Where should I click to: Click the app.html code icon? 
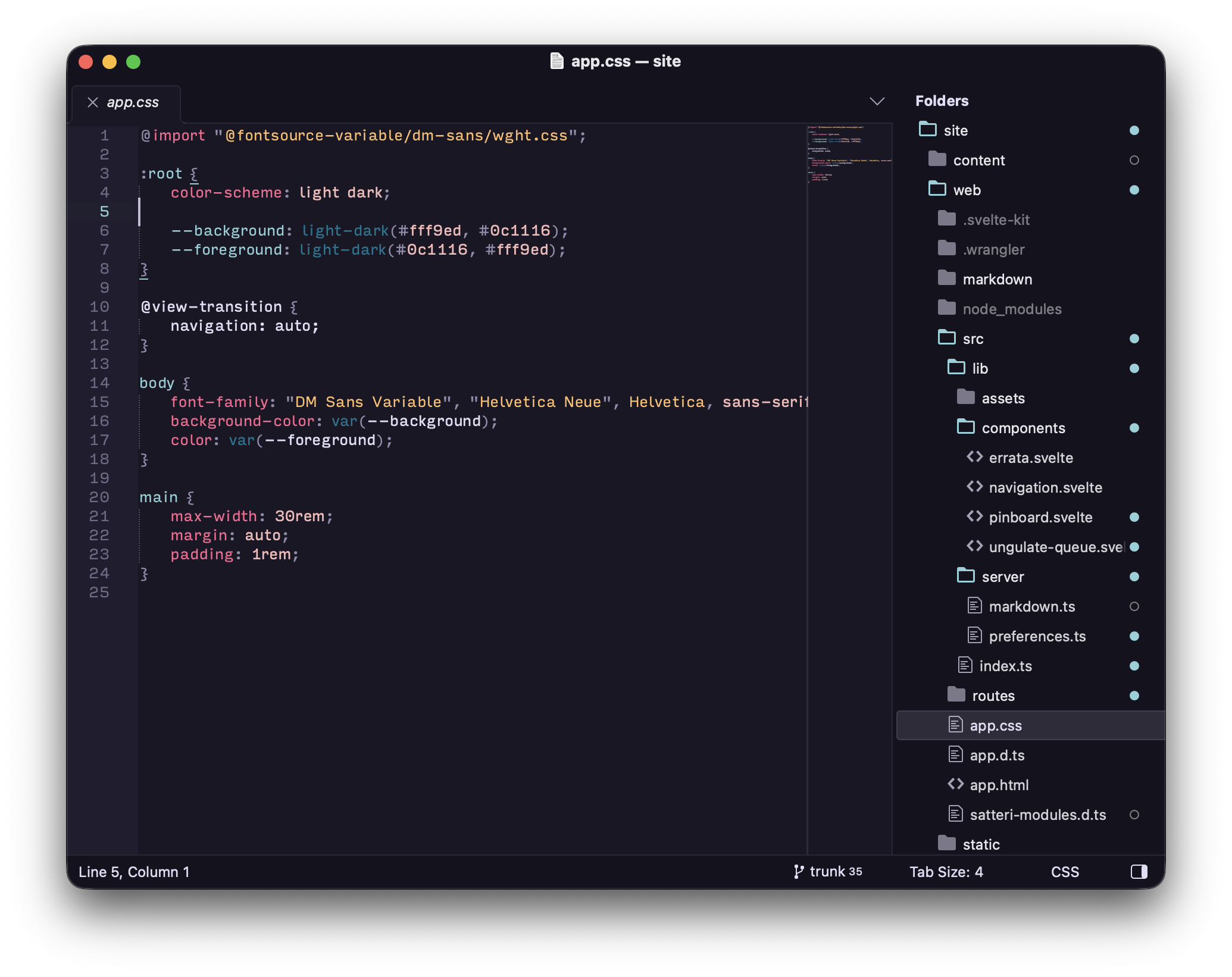point(955,784)
